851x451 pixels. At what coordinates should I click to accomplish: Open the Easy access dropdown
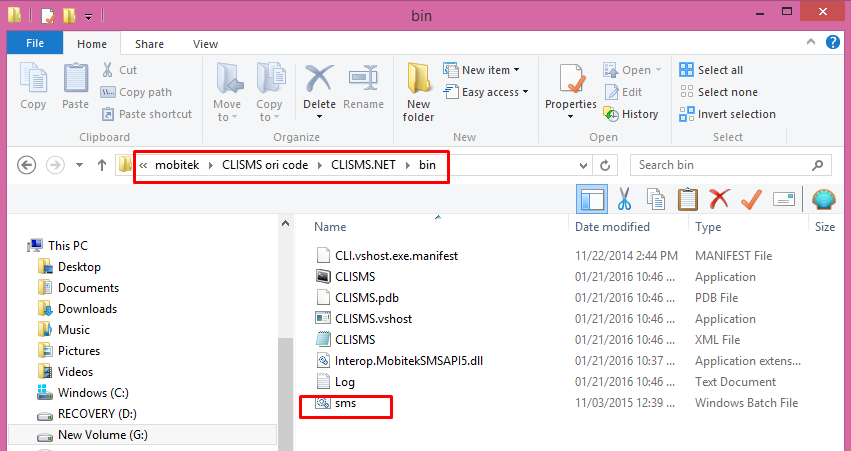[486, 92]
